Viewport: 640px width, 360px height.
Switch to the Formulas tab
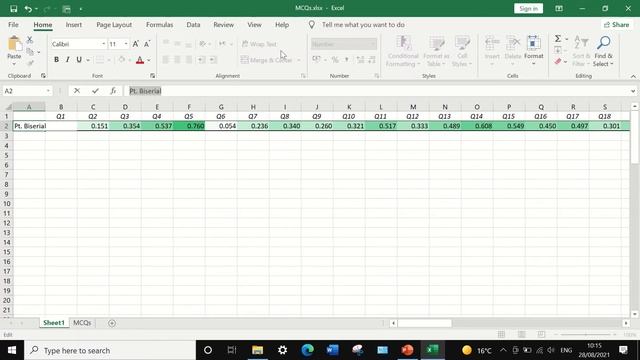pyautogui.click(x=159, y=24)
